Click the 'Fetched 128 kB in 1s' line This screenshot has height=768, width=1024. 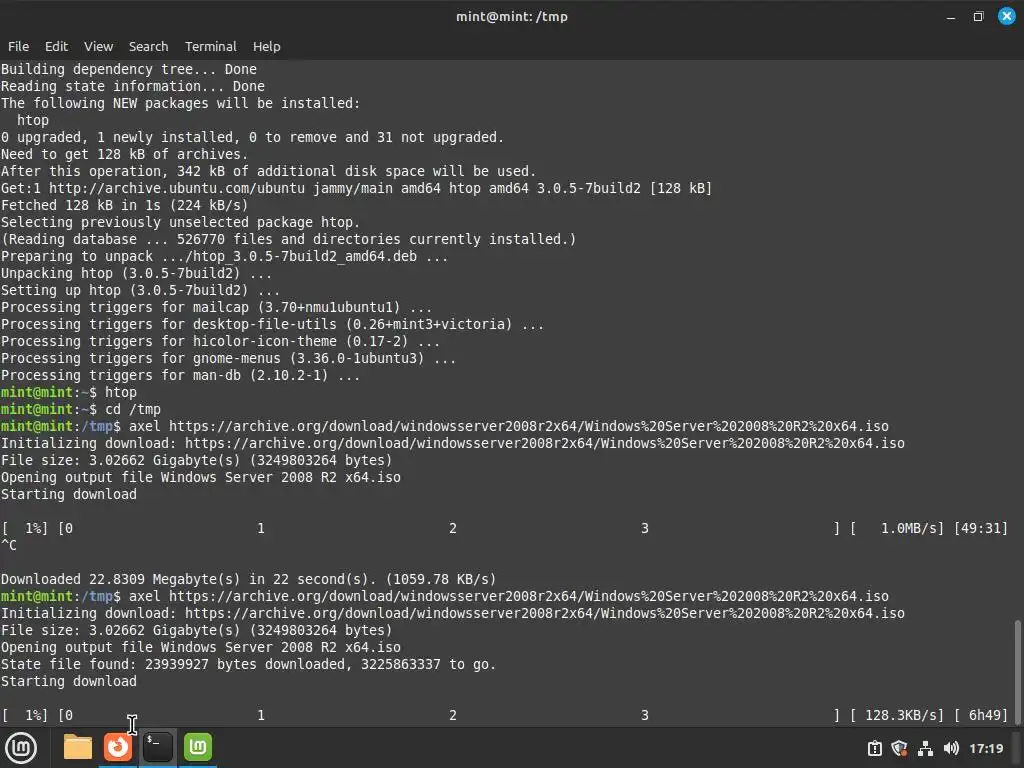(x=124, y=205)
